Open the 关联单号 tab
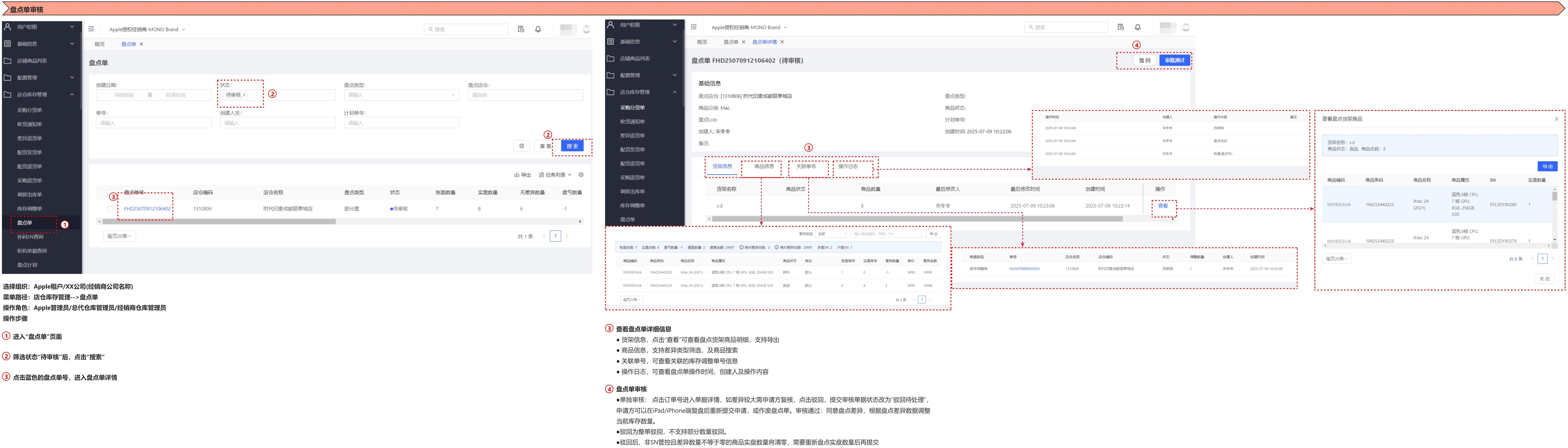The image size is (1568, 448). pyautogui.click(x=806, y=166)
